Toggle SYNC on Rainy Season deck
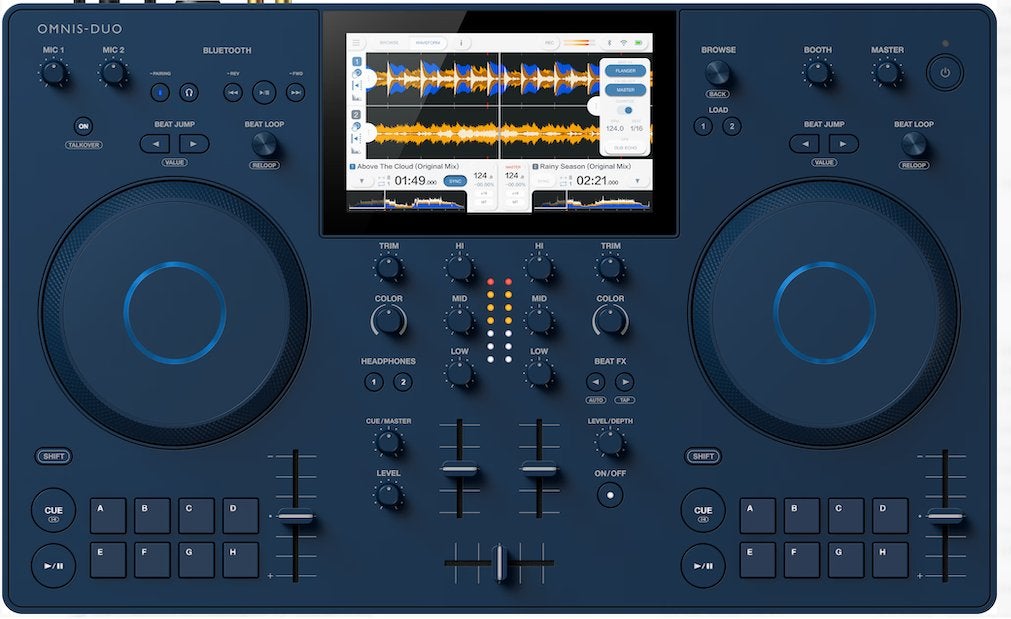The height and width of the screenshot is (619, 1011). click(543, 181)
